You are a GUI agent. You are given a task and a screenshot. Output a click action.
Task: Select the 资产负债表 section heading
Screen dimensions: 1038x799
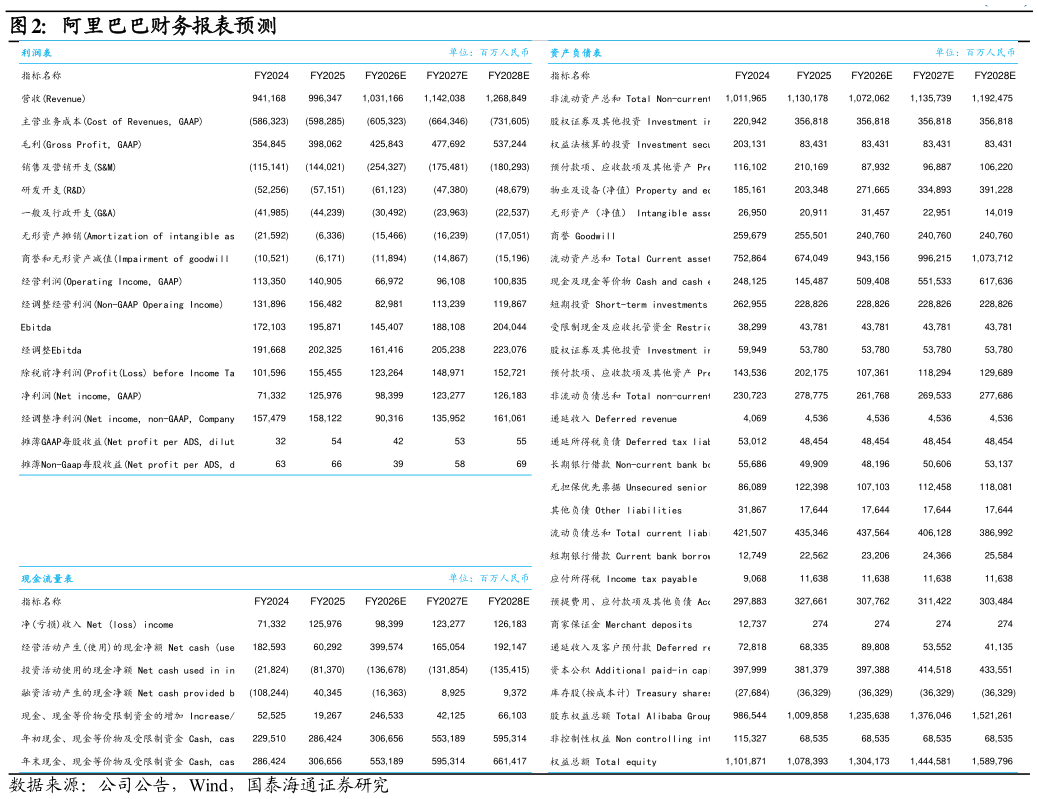pyautogui.click(x=576, y=53)
